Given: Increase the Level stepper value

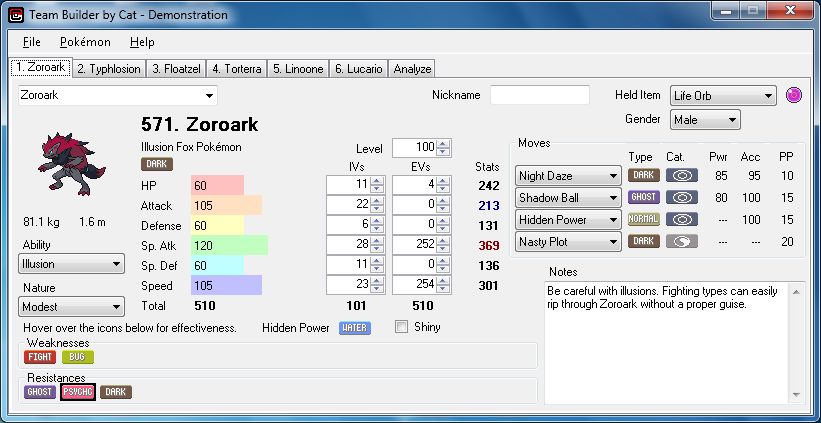Looking at the screenshot, I should [444, 143].
